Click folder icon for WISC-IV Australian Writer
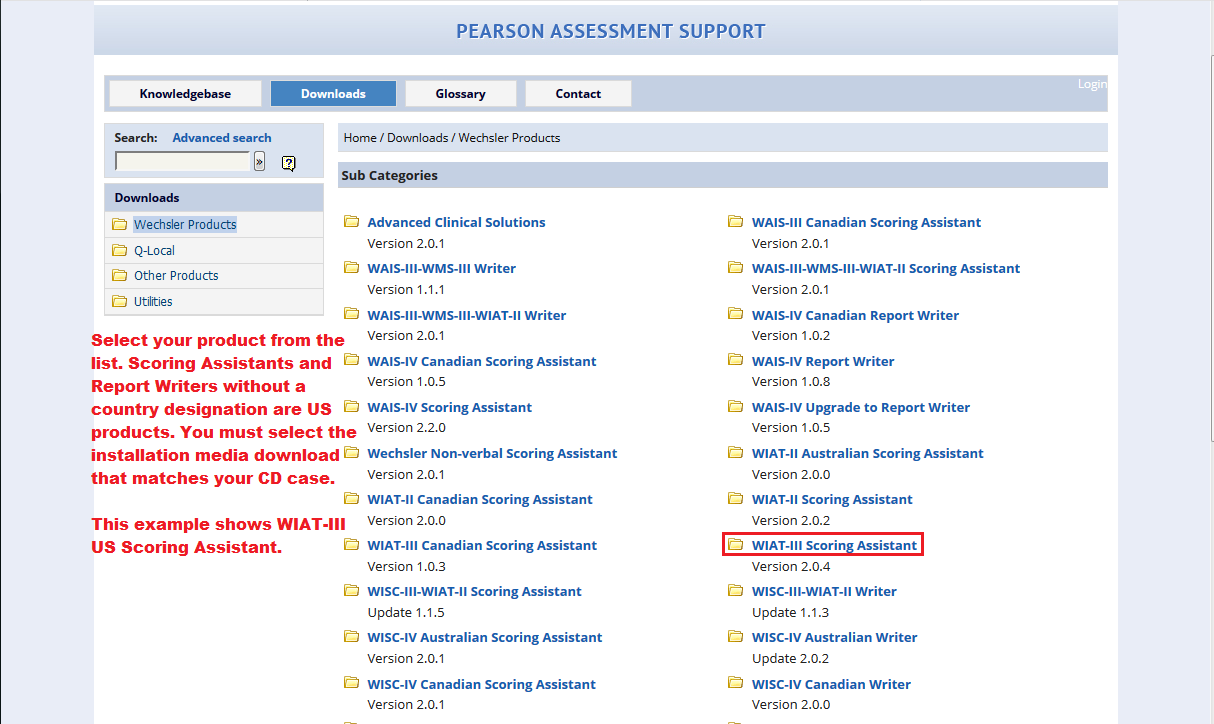The image size is (1214, 724). click(x=736, y=637)
